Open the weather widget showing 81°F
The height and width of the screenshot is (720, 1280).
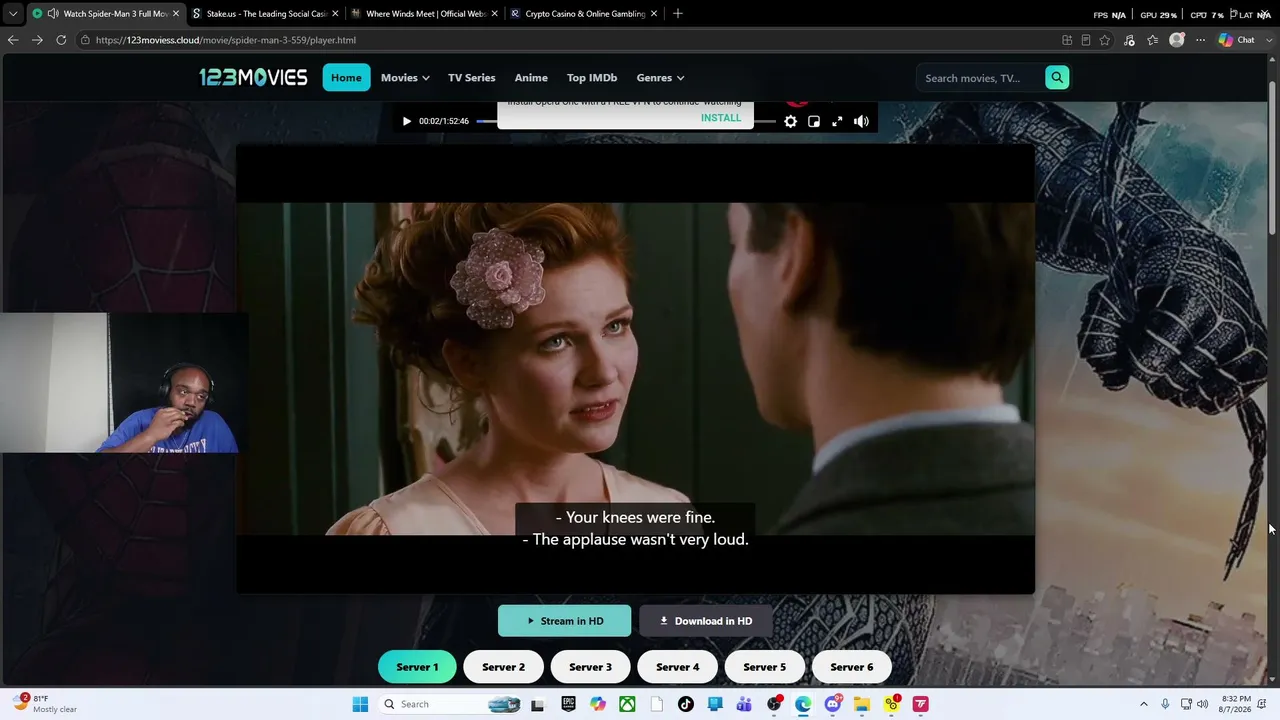[45, 704]
